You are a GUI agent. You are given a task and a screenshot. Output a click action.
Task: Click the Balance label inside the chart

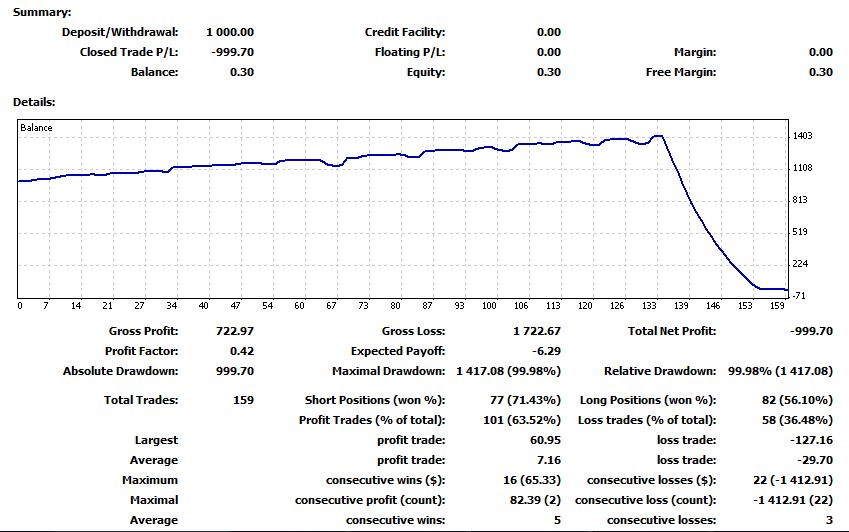coord(36,128)
